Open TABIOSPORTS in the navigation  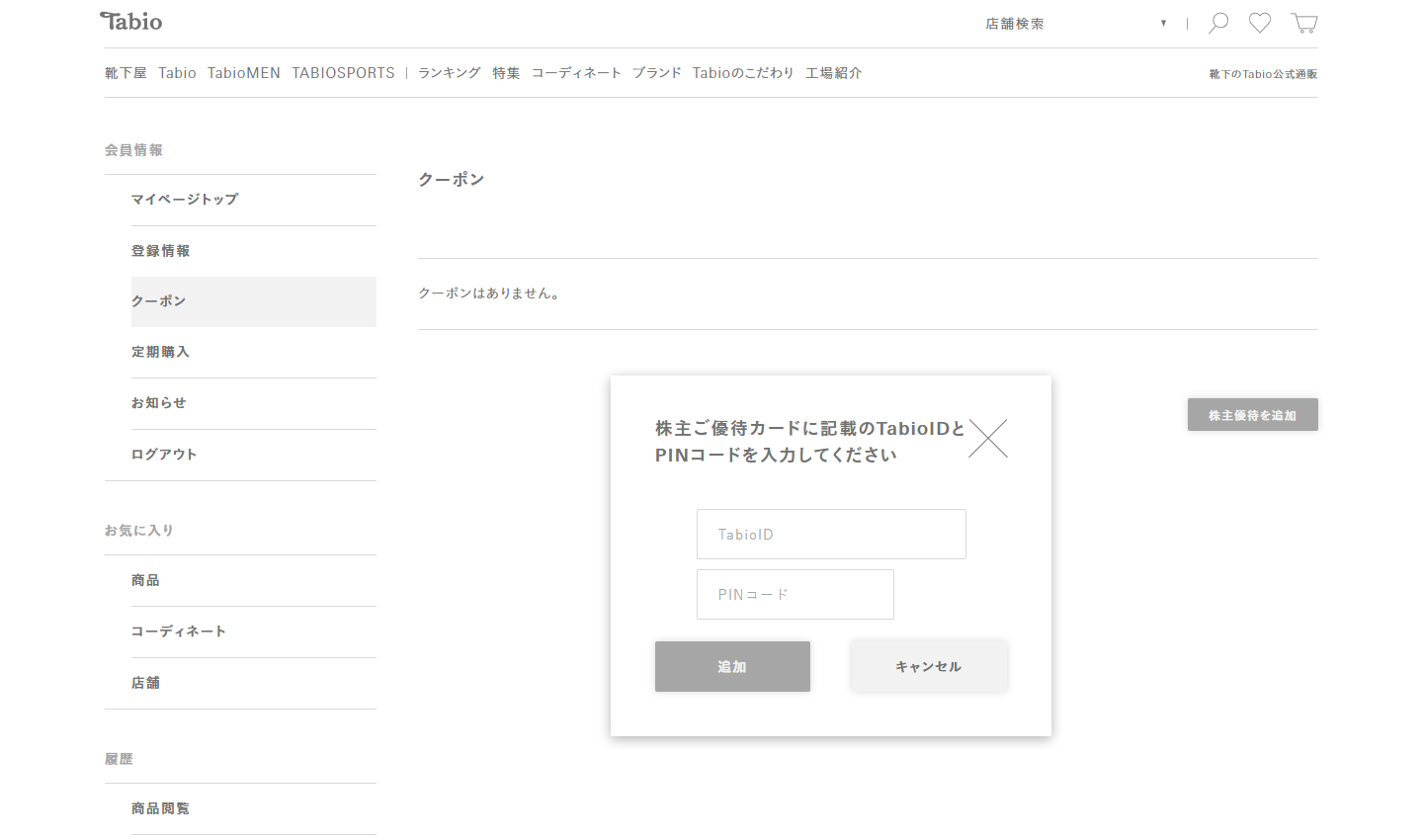click(343, 73)
